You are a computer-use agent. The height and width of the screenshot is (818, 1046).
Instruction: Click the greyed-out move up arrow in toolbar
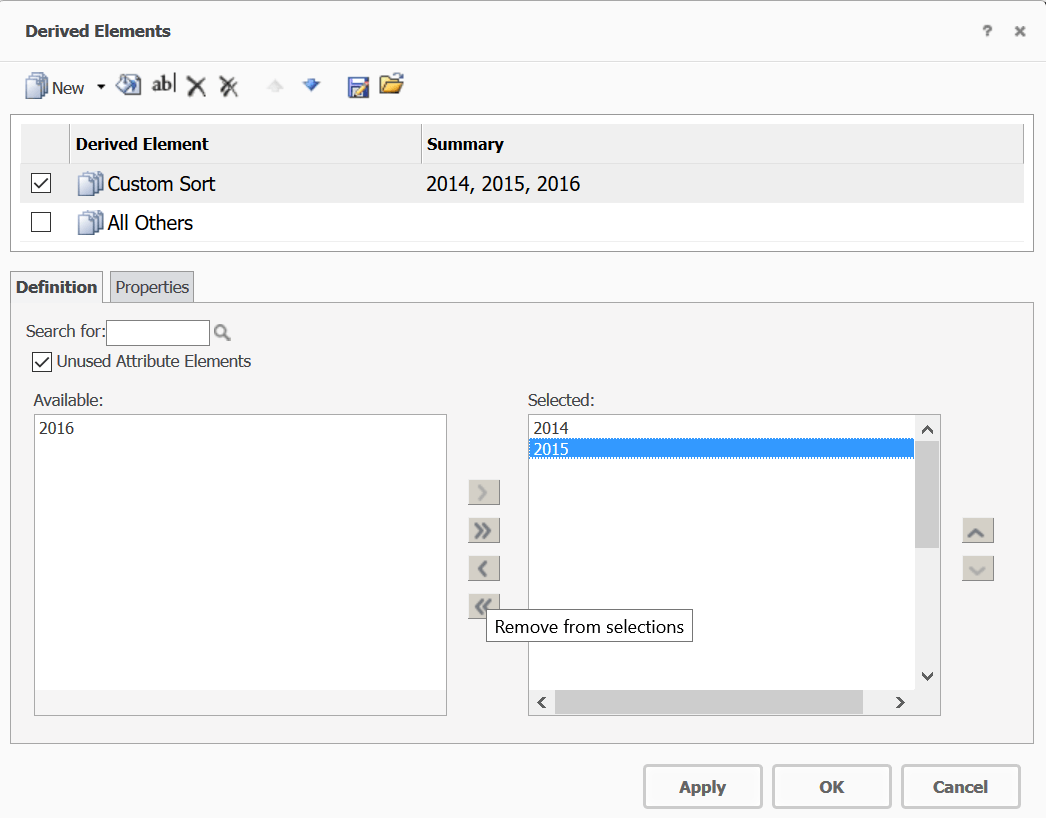click(x=275, y=85)
